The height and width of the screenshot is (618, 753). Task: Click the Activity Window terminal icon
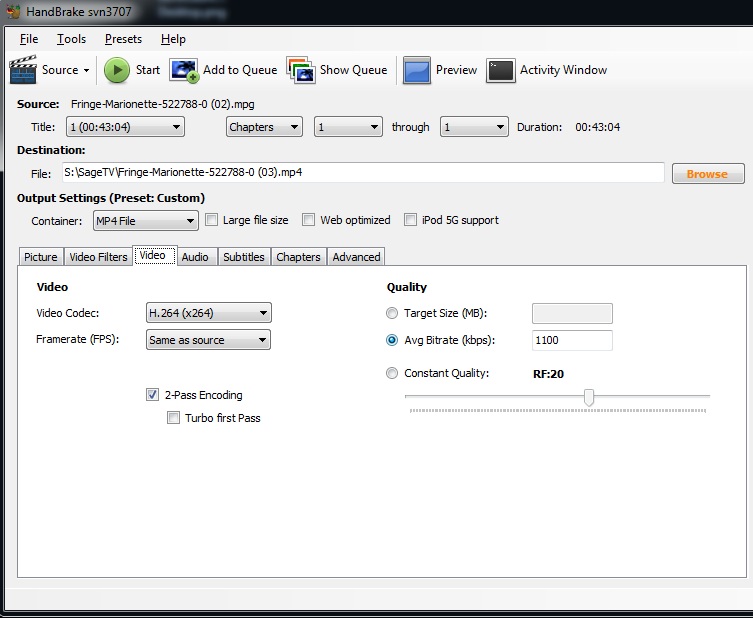501,71
